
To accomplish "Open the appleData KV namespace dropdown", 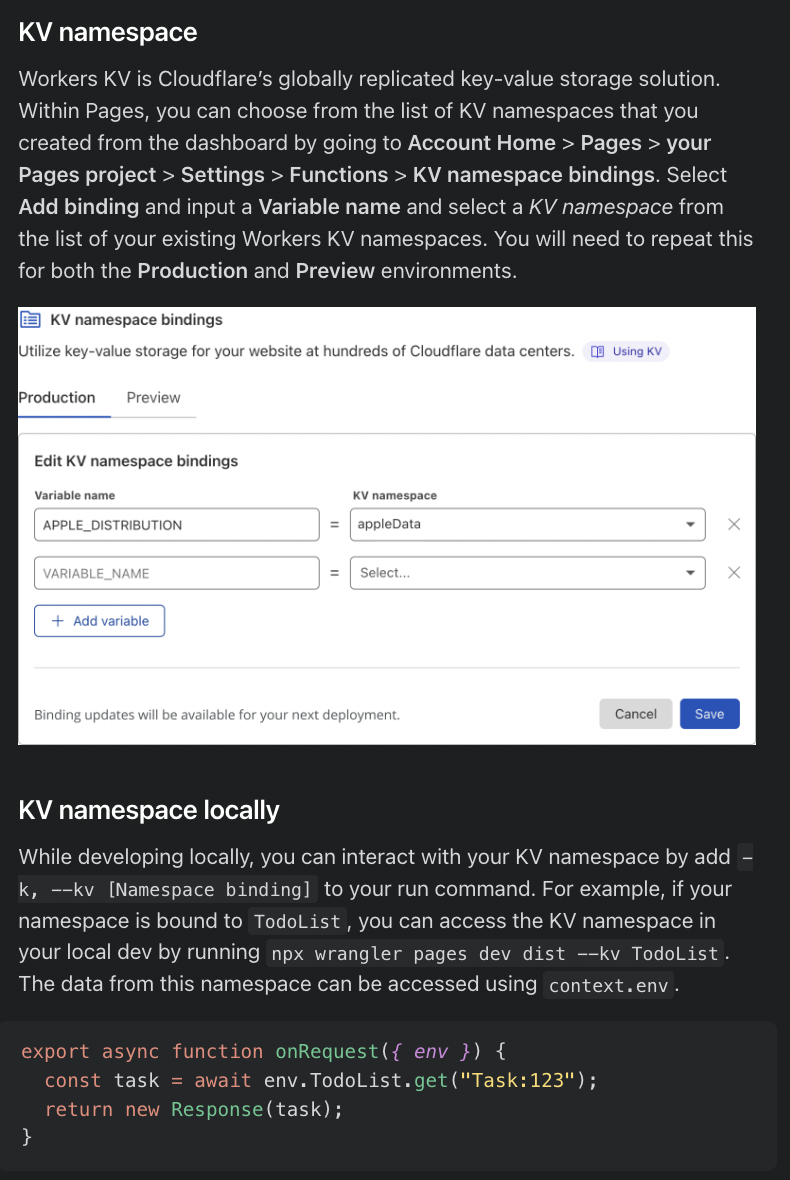I will click(527, 525).
